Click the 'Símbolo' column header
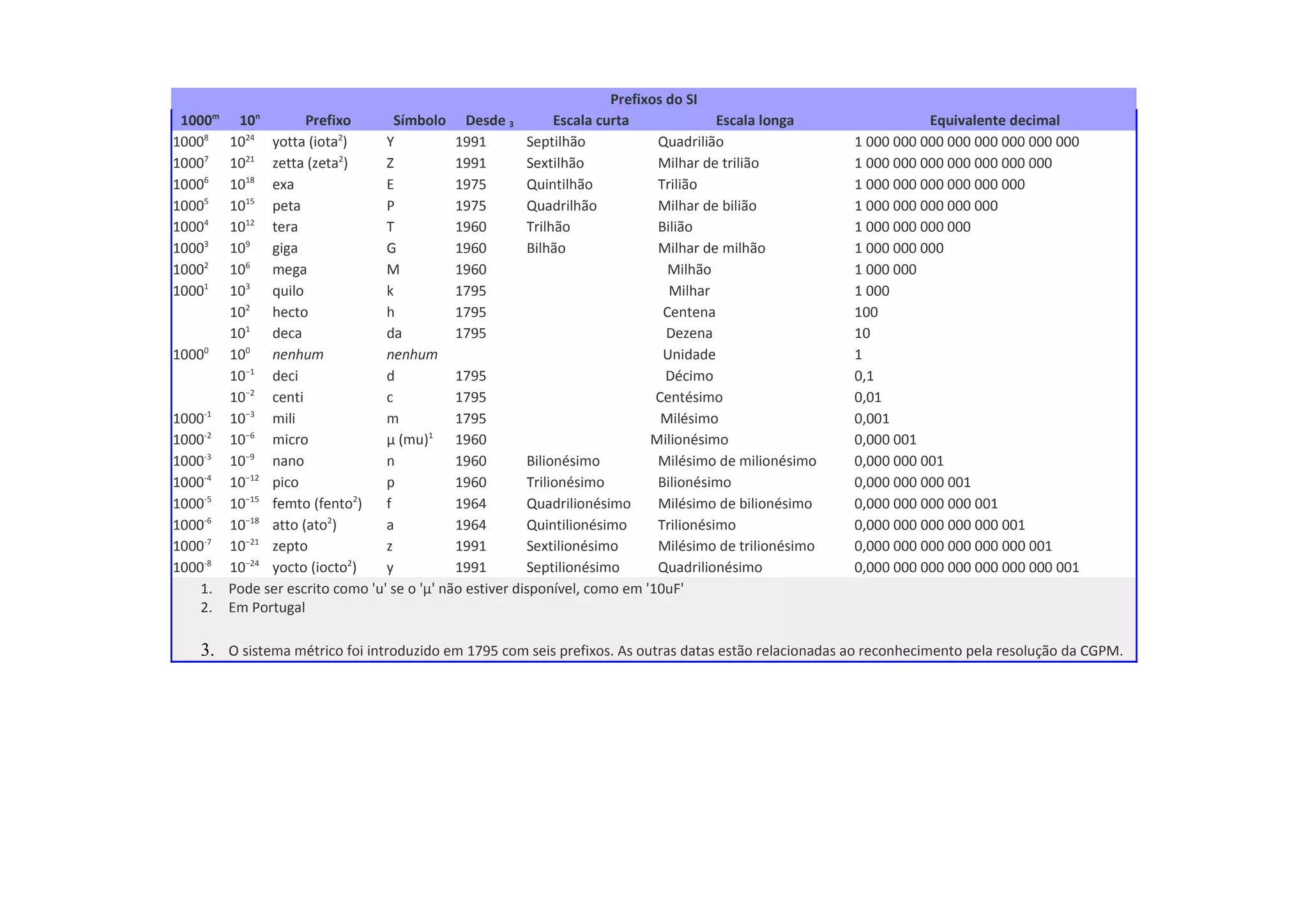 click(419, 120)
